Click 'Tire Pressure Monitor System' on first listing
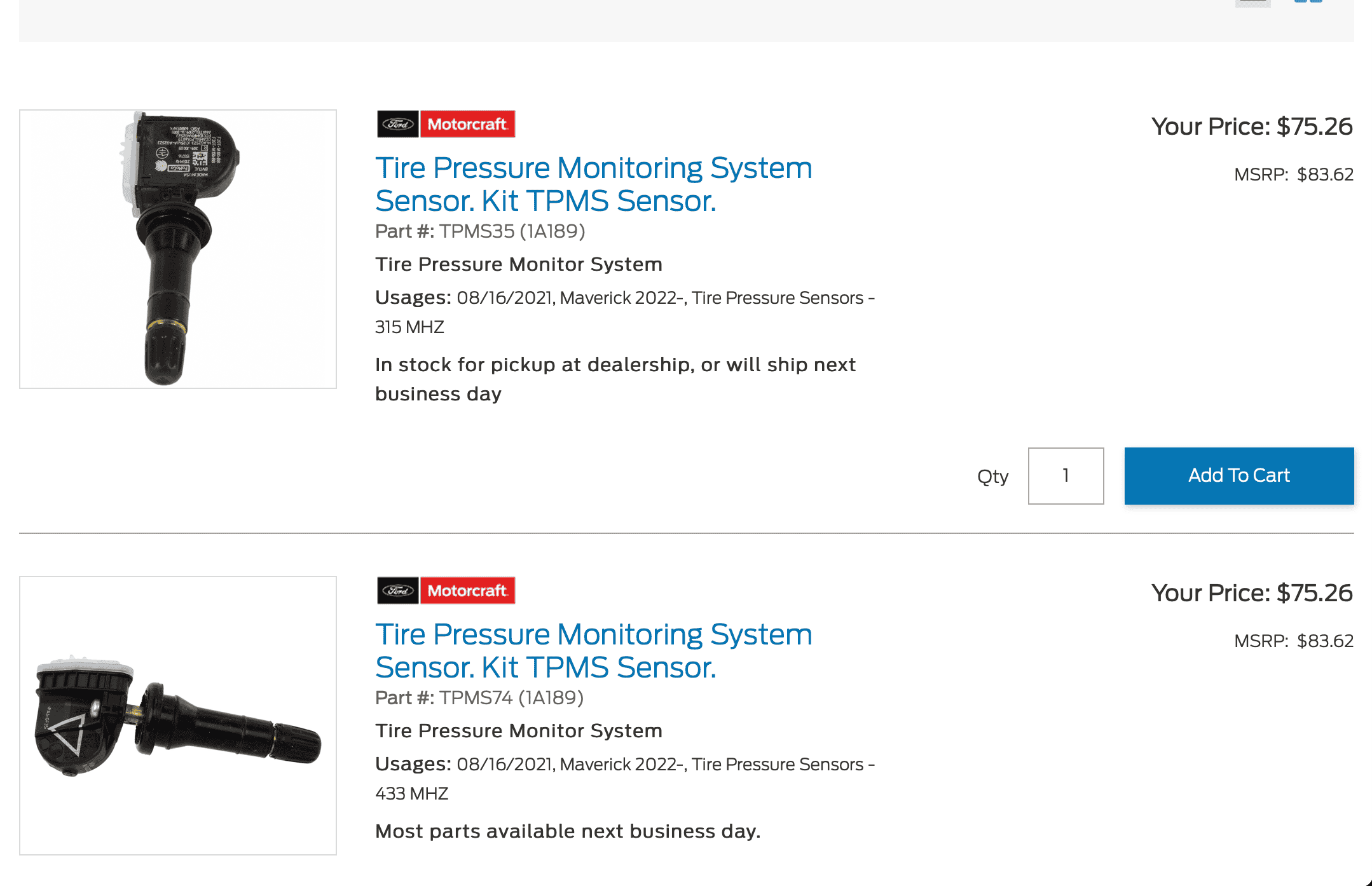This screenshot has height=886, width=1372. pos(519,264)
